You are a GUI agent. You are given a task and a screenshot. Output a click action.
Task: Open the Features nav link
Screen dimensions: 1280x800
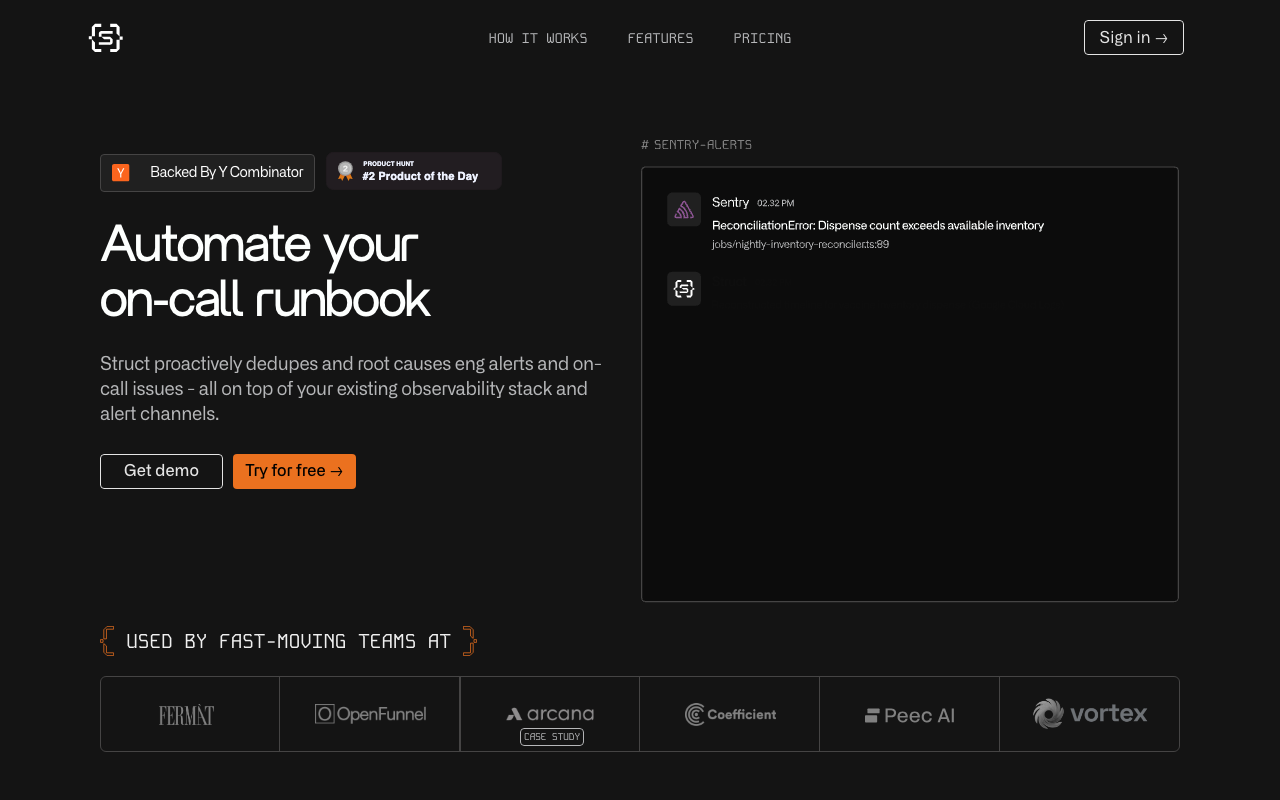click(x=660, y=38)
